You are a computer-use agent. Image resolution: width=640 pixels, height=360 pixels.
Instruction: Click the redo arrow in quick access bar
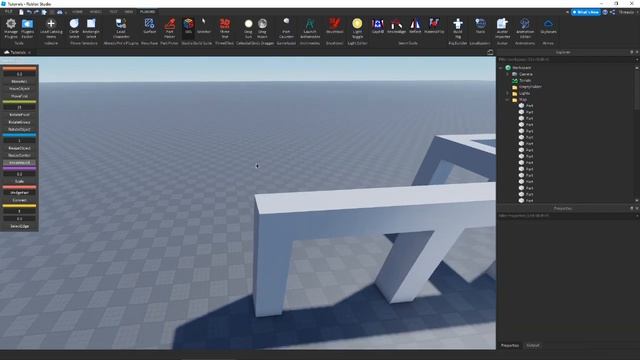tap(37, 12)
